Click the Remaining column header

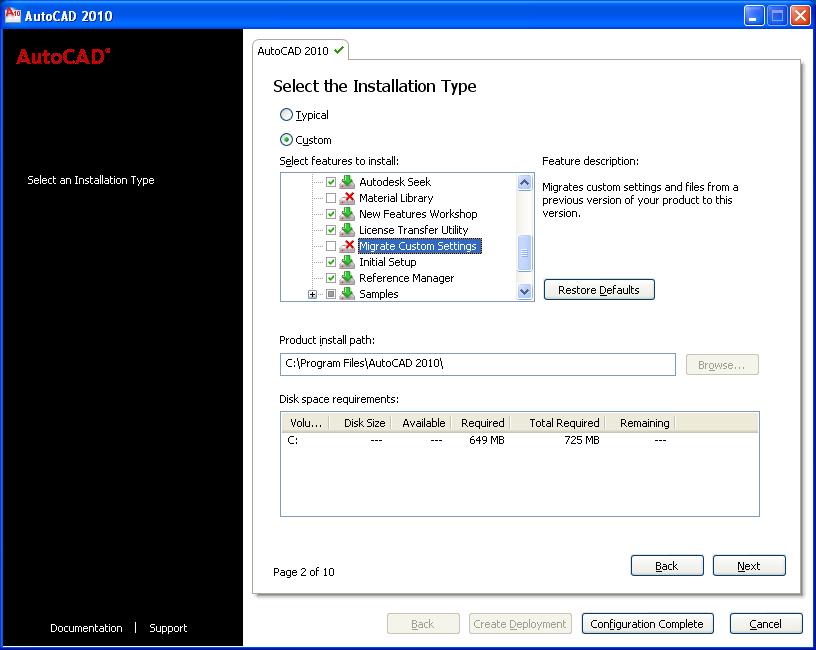tap(641, 423)
